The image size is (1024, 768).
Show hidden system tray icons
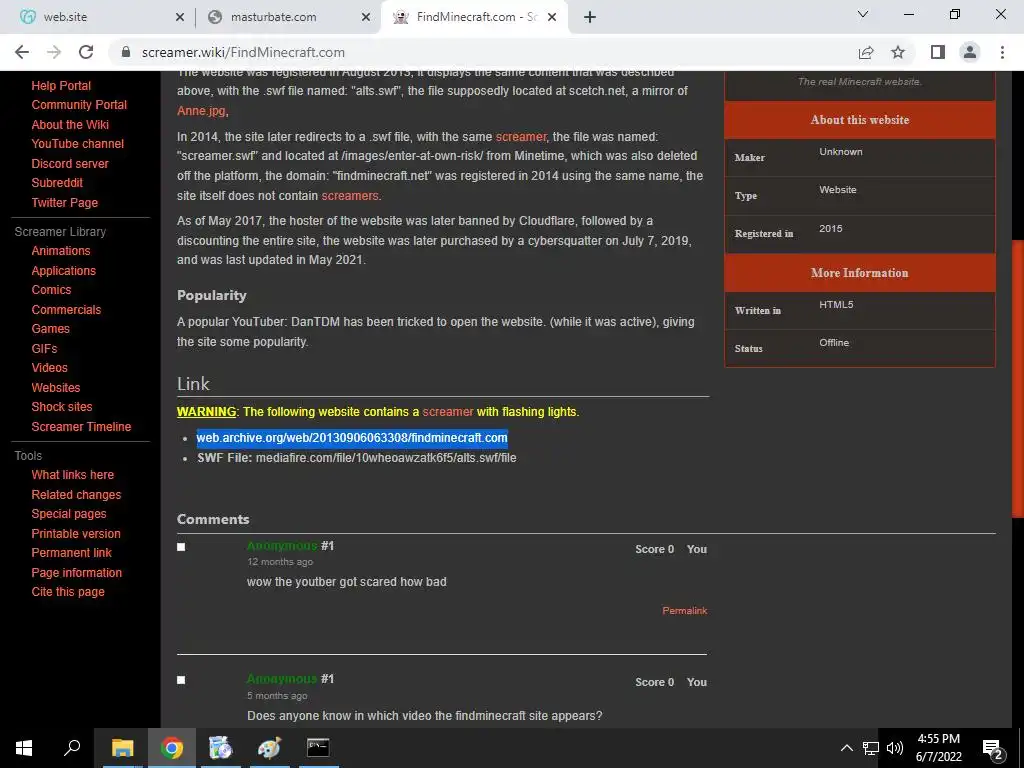846,748
